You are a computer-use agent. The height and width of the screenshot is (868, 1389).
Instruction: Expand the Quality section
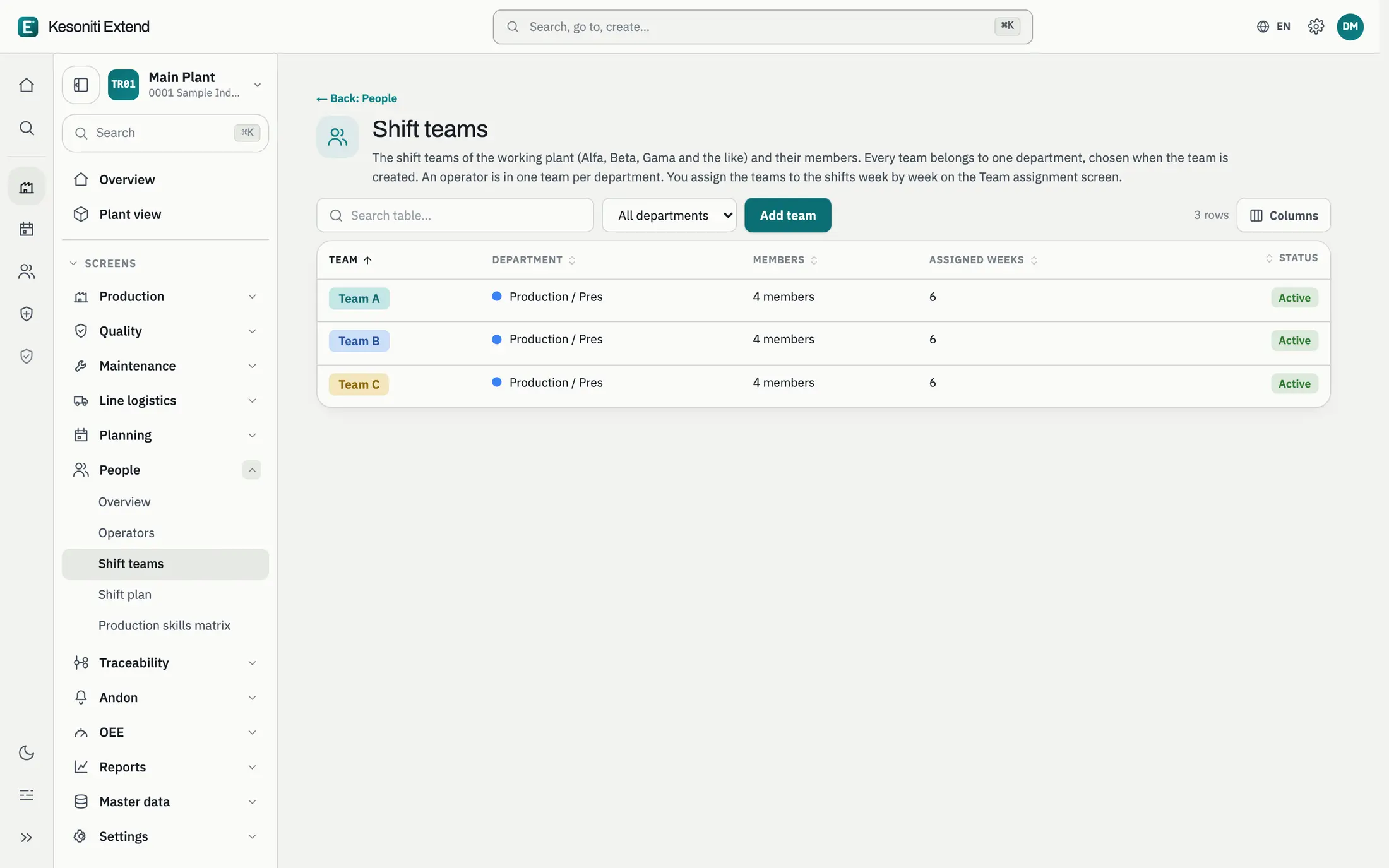point(165,331)
